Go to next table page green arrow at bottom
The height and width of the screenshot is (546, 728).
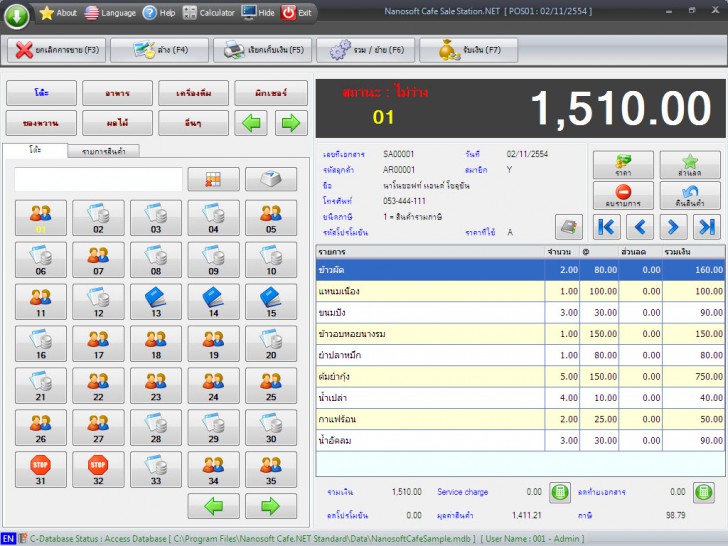coord(270,506)
